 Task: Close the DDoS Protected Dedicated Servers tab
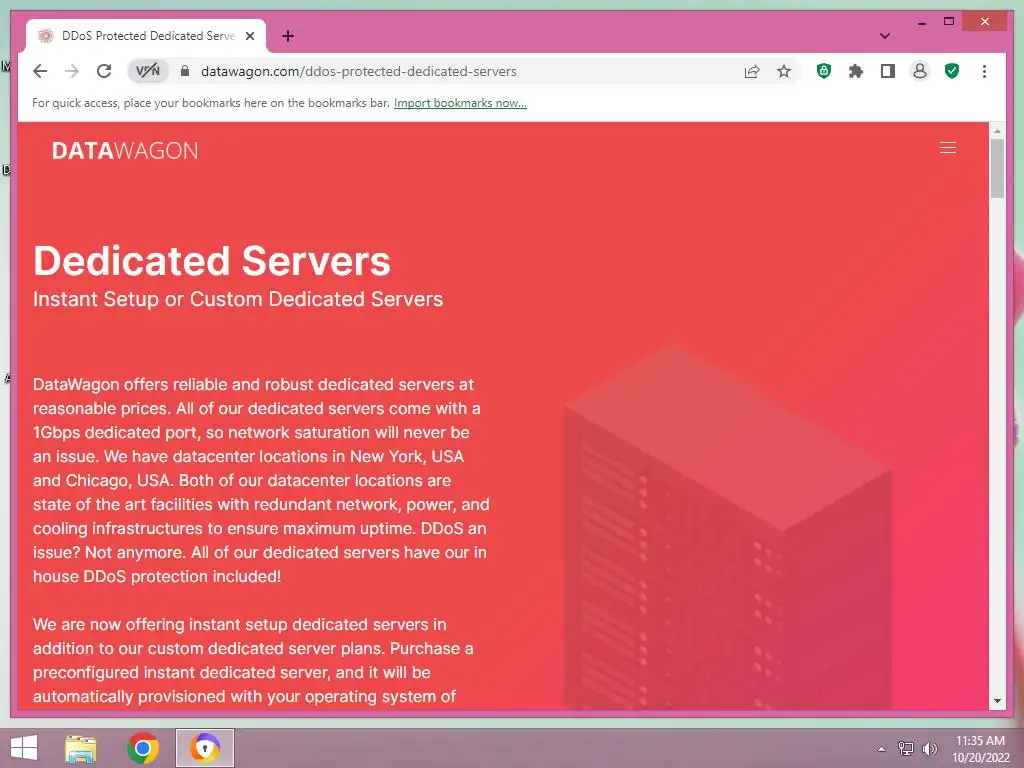pos(249,36)
